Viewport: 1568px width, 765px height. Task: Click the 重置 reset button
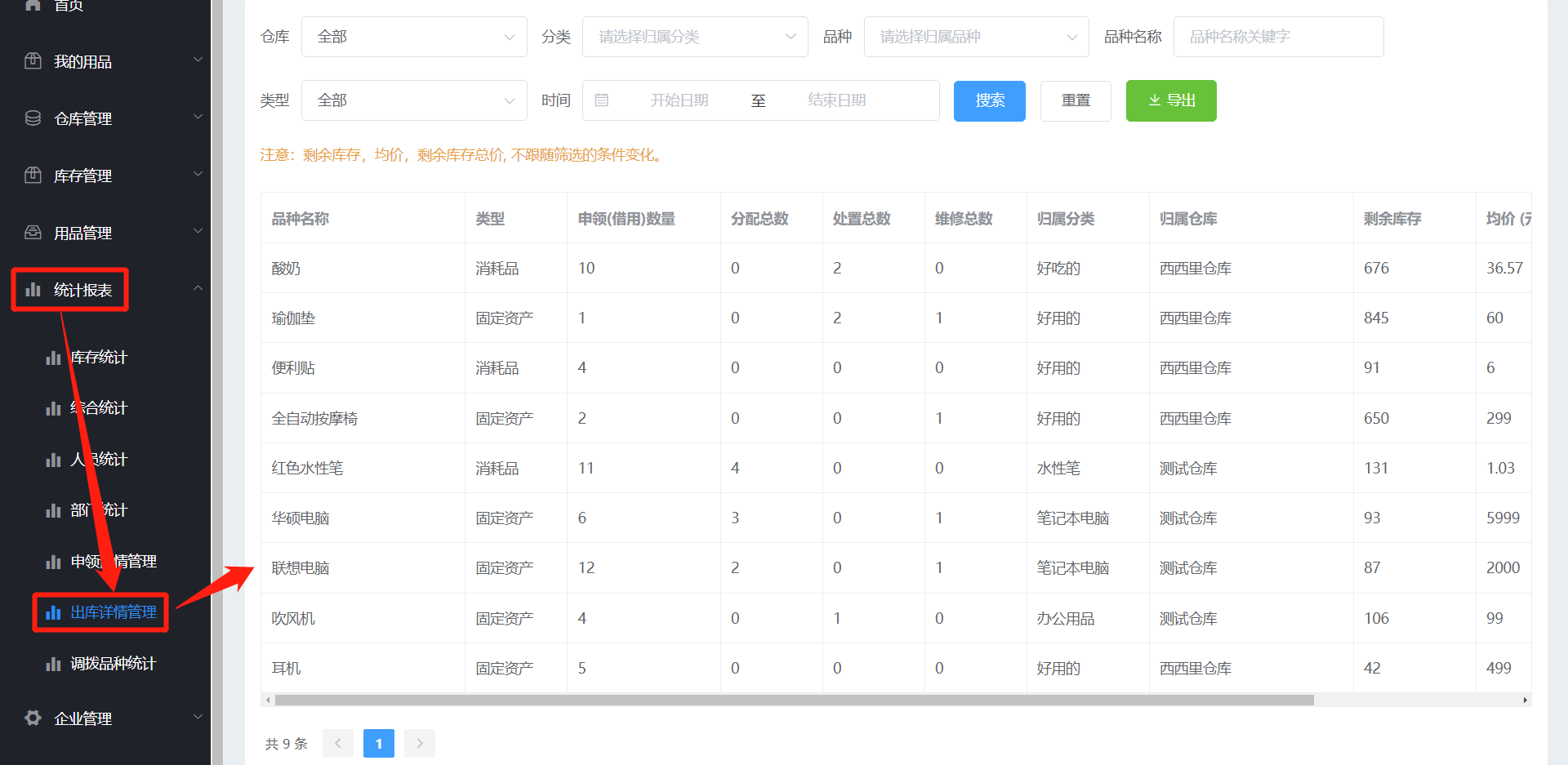[1076, 100]
